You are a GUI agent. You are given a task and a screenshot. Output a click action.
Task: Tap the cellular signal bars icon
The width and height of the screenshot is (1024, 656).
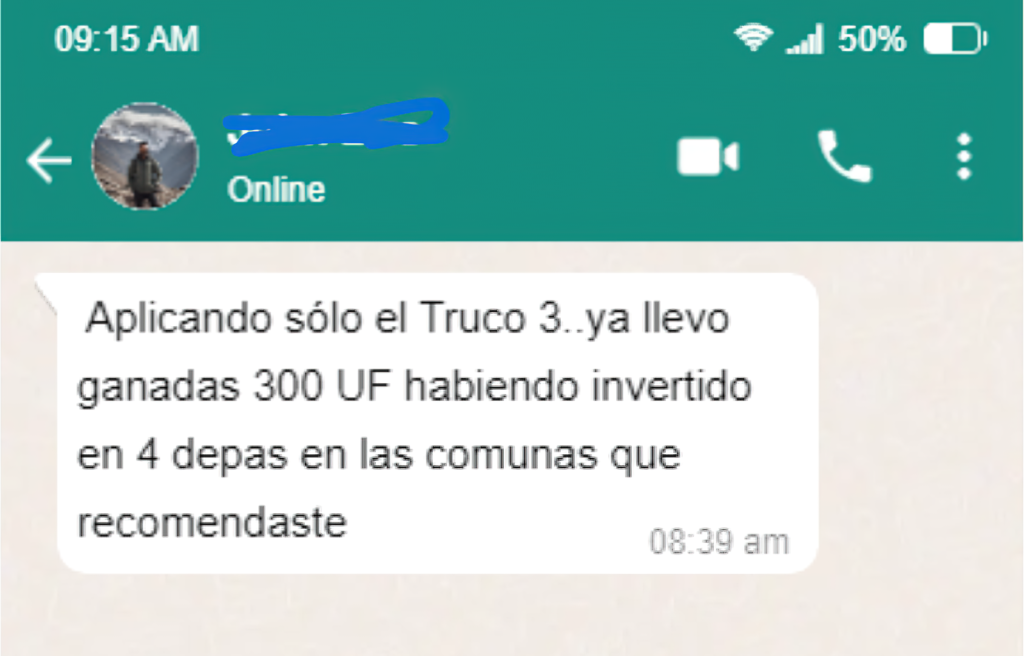[x=804, y=39]
